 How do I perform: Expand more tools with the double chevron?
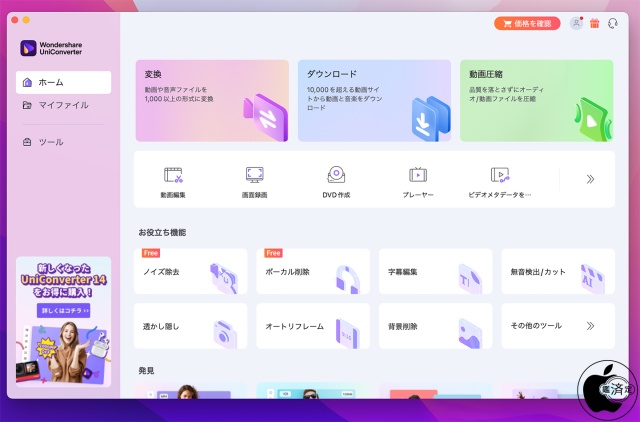[x=590, y=179]
